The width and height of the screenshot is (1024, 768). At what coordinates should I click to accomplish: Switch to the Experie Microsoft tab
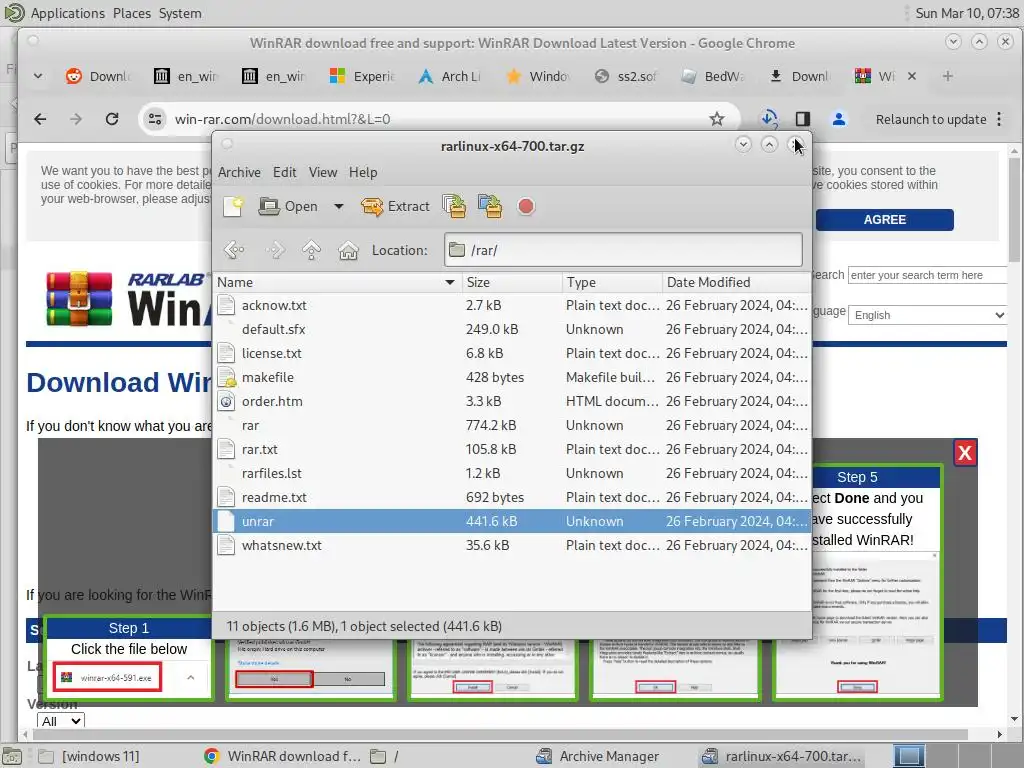click(362, 76)
